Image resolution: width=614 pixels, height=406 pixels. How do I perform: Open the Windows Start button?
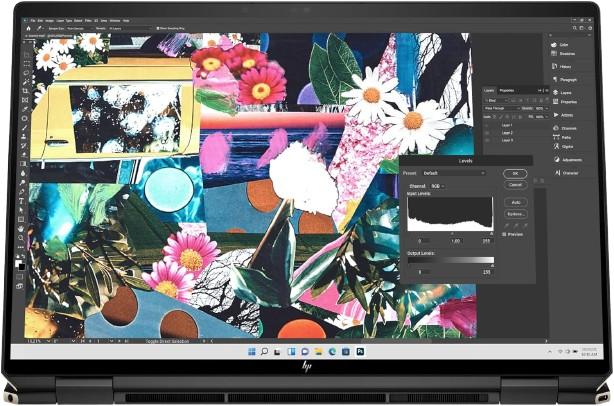pos(252,352)
